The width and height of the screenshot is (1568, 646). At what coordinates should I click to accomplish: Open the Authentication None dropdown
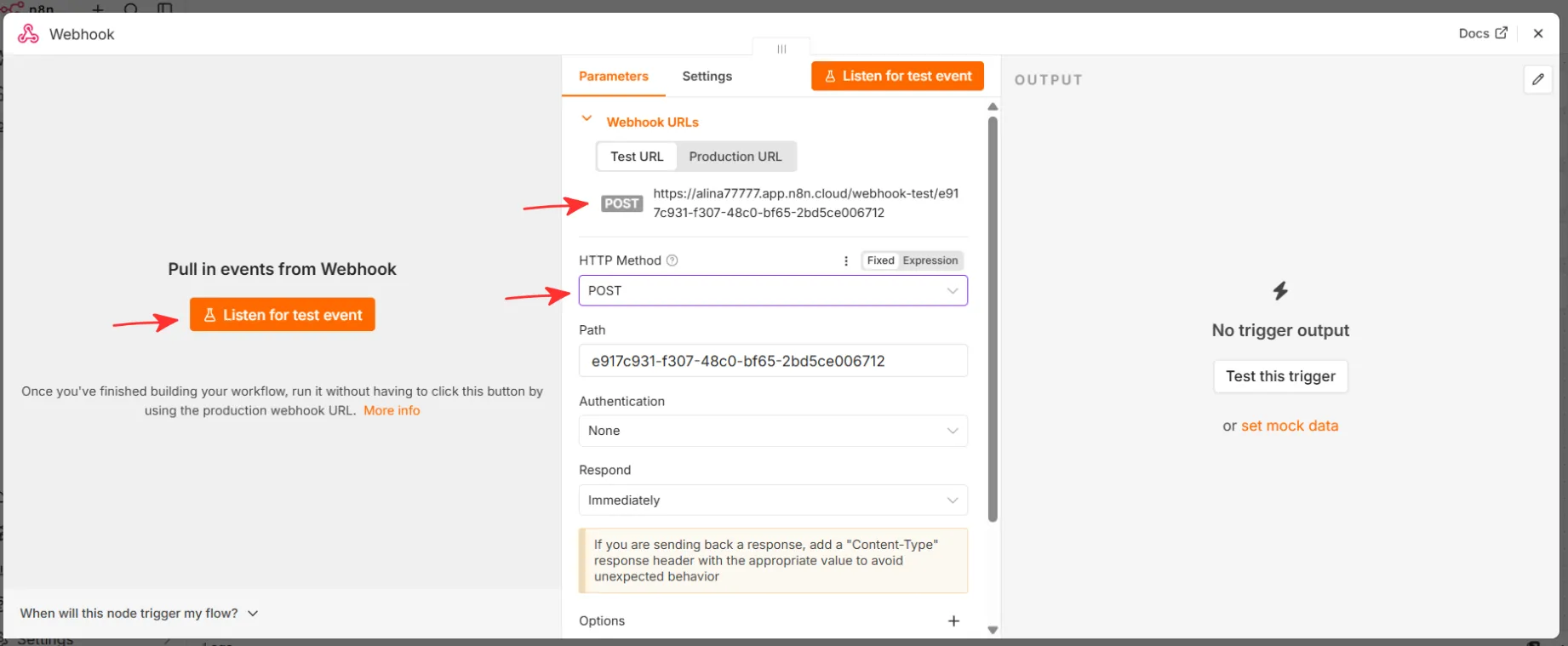click(x=773, y=431)
